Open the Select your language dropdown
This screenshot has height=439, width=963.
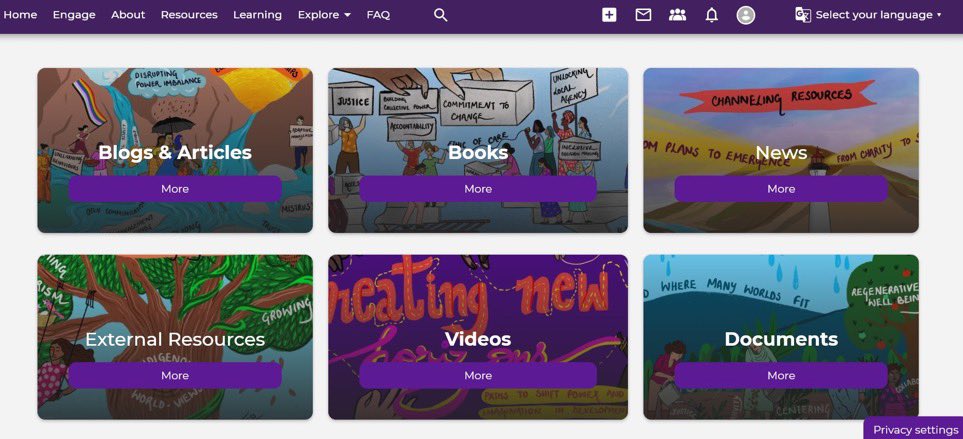pyautogui.click(x=878, y=15)
